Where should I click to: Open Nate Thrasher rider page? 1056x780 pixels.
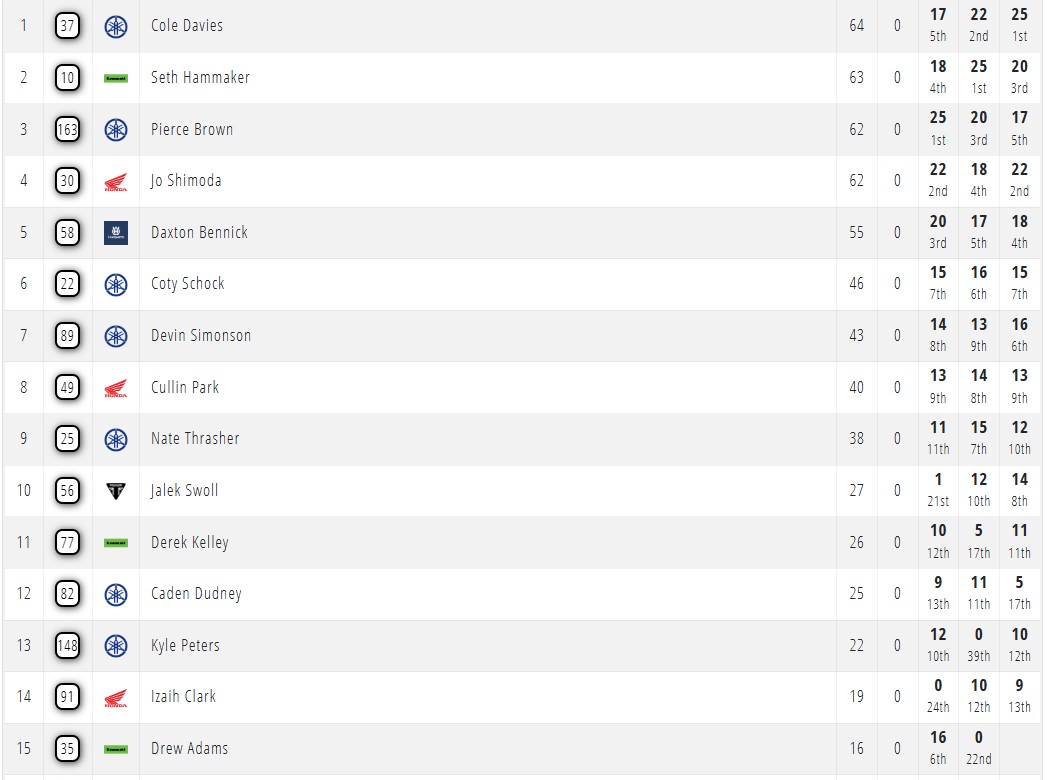[x=195, y=439]
